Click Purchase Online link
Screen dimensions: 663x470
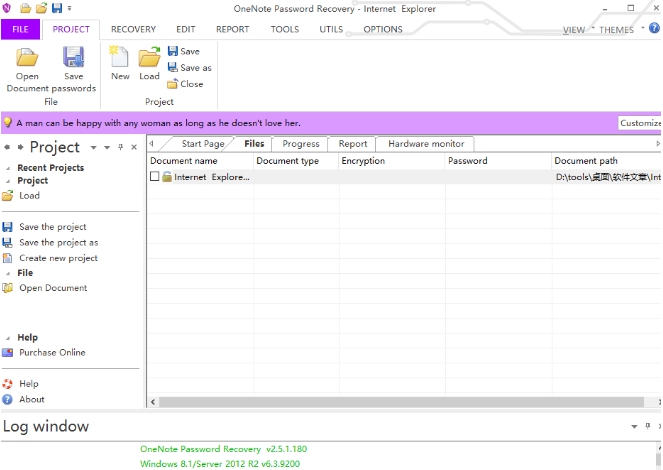pyautogui.click(x=52, y=352)
